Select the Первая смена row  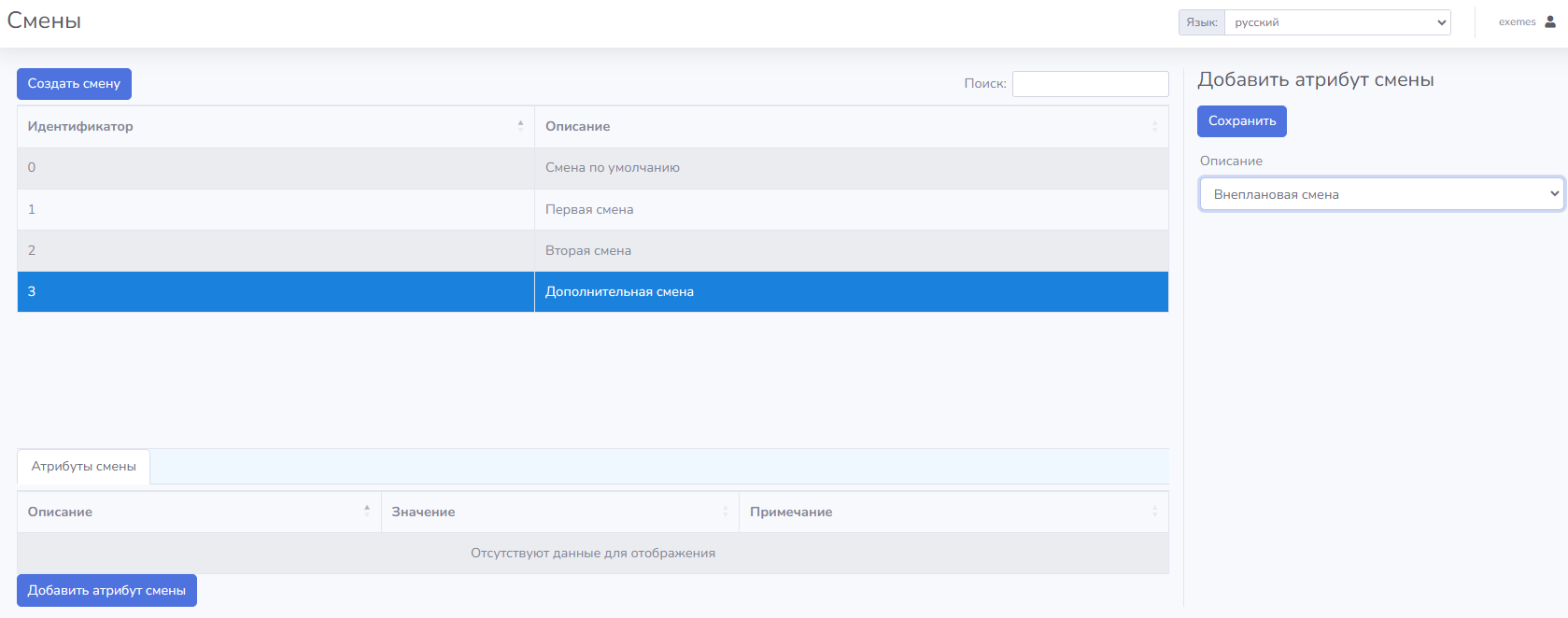point(589,209)
